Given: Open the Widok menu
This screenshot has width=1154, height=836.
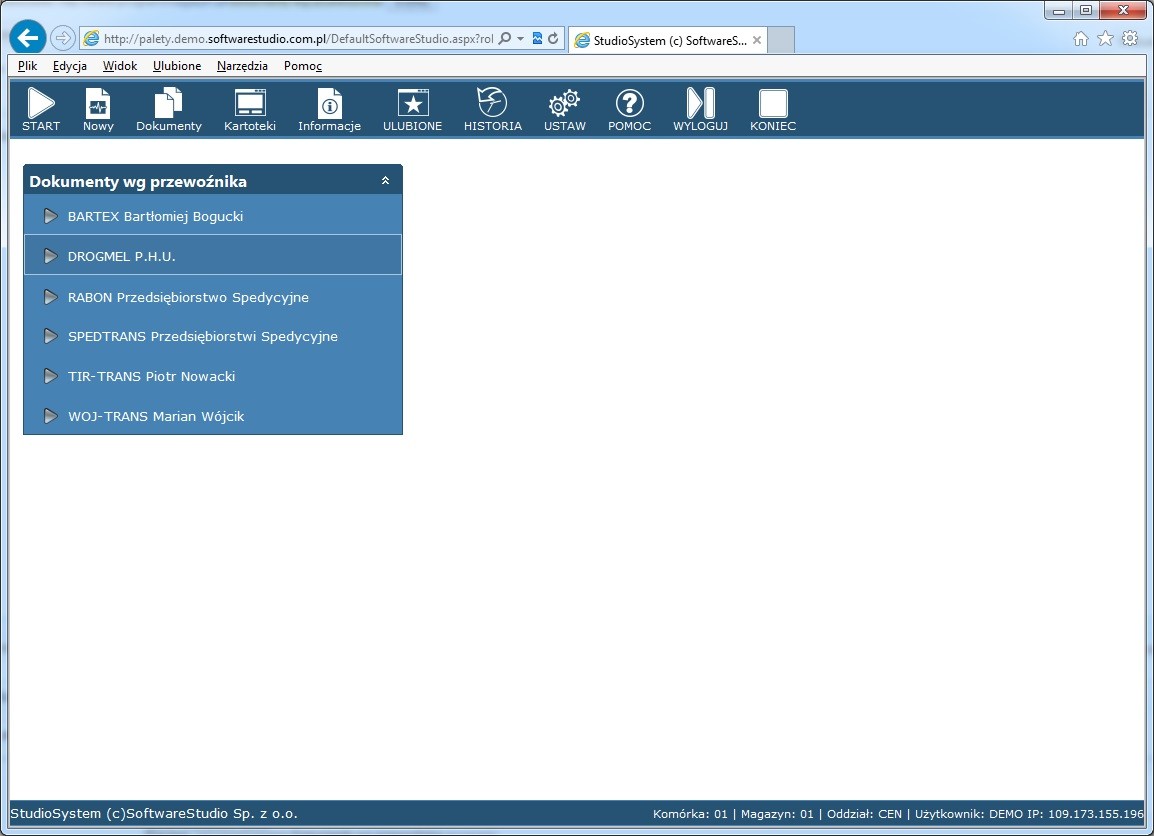Looking at the screenshot, I should [120, 65].
